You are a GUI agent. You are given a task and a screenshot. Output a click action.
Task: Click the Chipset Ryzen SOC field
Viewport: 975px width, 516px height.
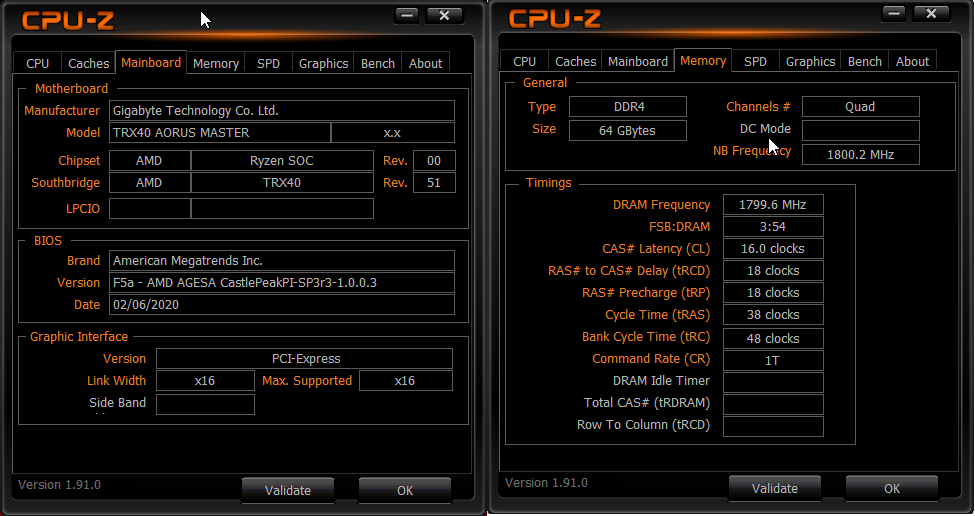coord(282,160)
